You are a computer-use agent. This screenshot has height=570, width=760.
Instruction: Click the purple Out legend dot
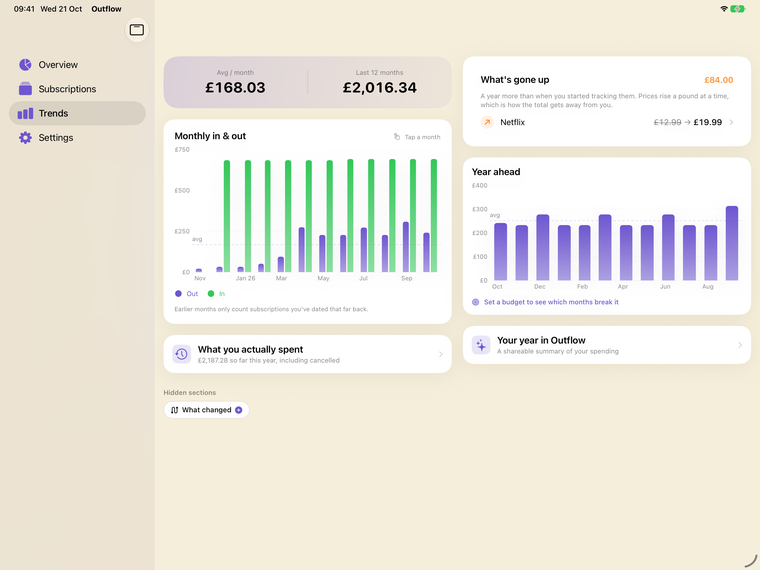pyautogui.click(x=178, y=294)
